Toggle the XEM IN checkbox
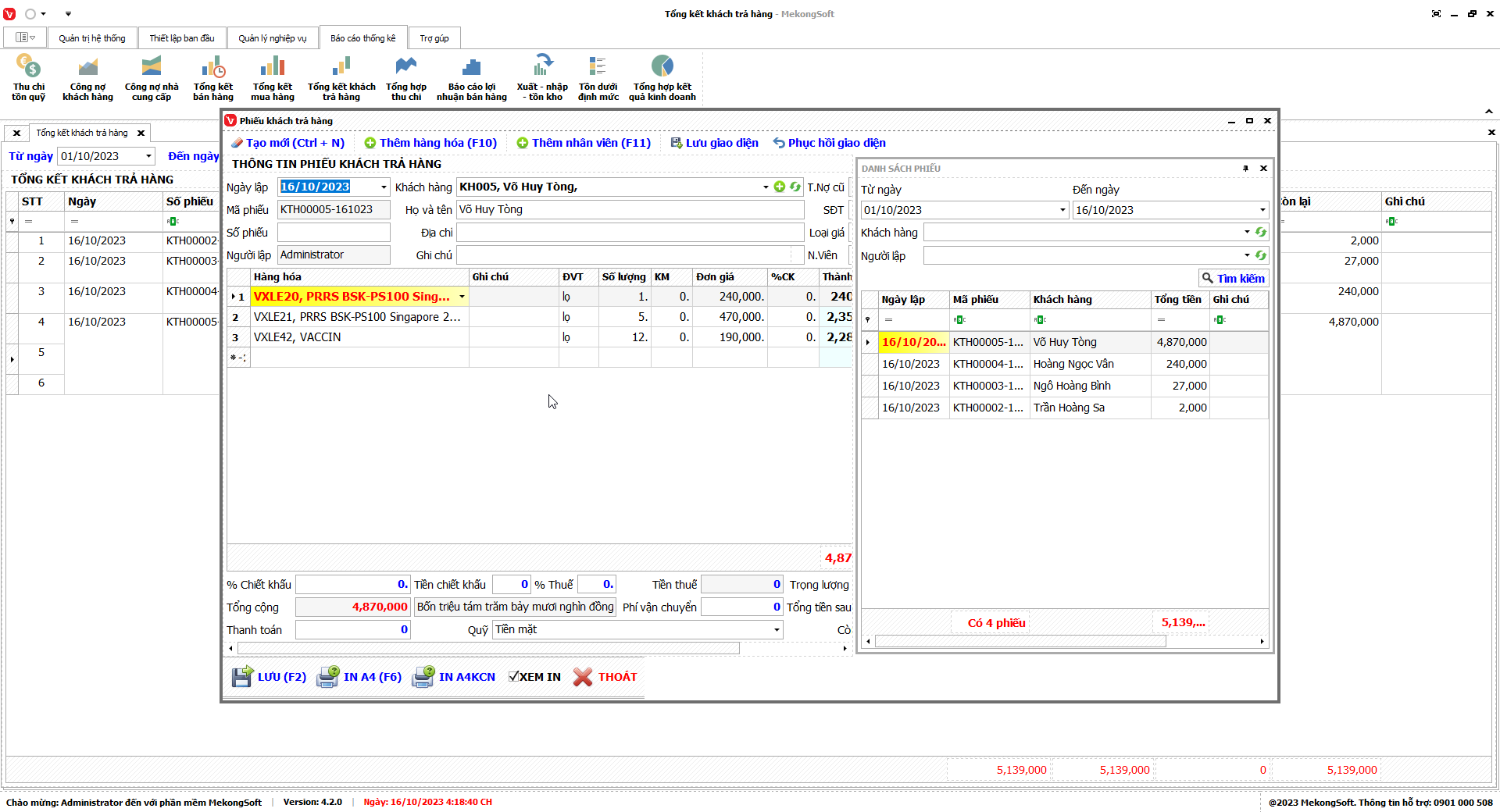This screenshot has height=812, width=1500. click(x=513, y=677)
